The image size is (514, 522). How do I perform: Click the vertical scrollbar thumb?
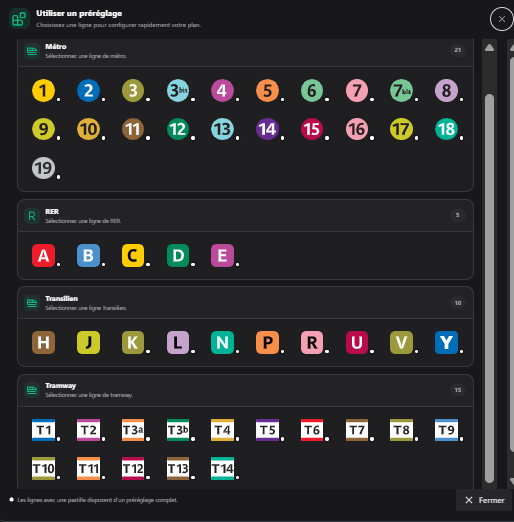[489, 288]
